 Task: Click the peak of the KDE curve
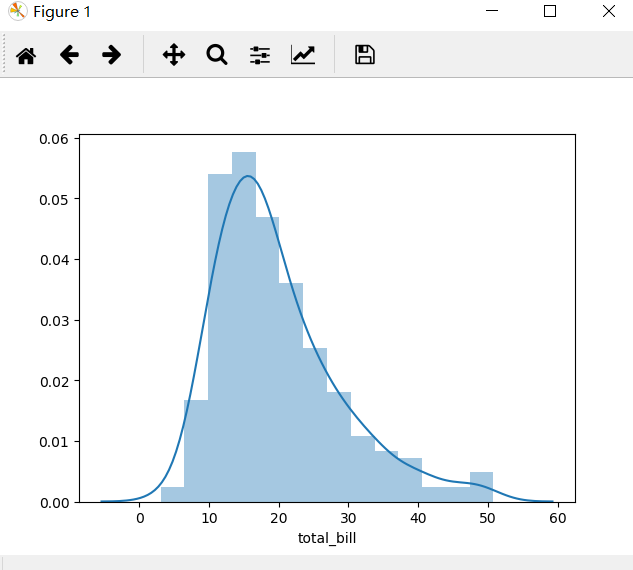click(x=247, y=176)
